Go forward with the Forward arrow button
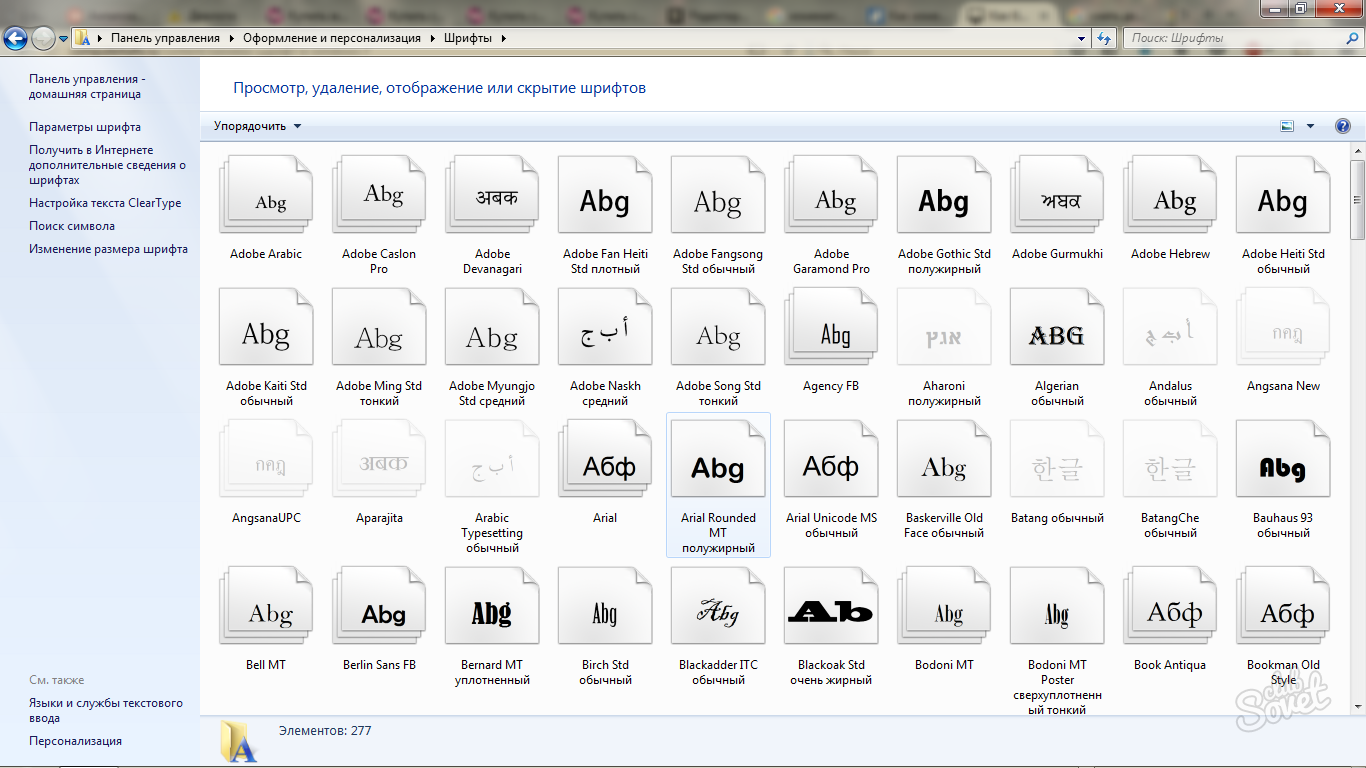Viewport: 1366px width, 768px height. [43, 38]
